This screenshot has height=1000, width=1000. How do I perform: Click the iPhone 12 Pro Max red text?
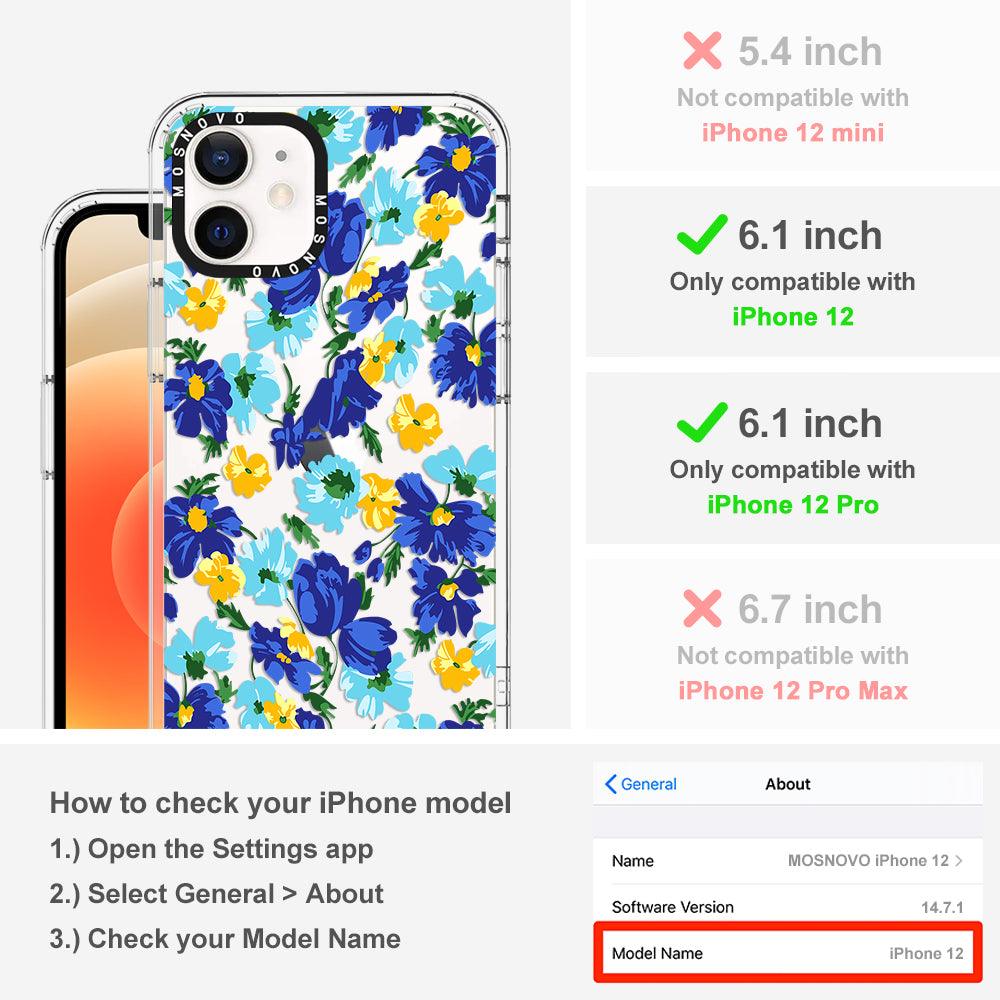click(793, 690)
